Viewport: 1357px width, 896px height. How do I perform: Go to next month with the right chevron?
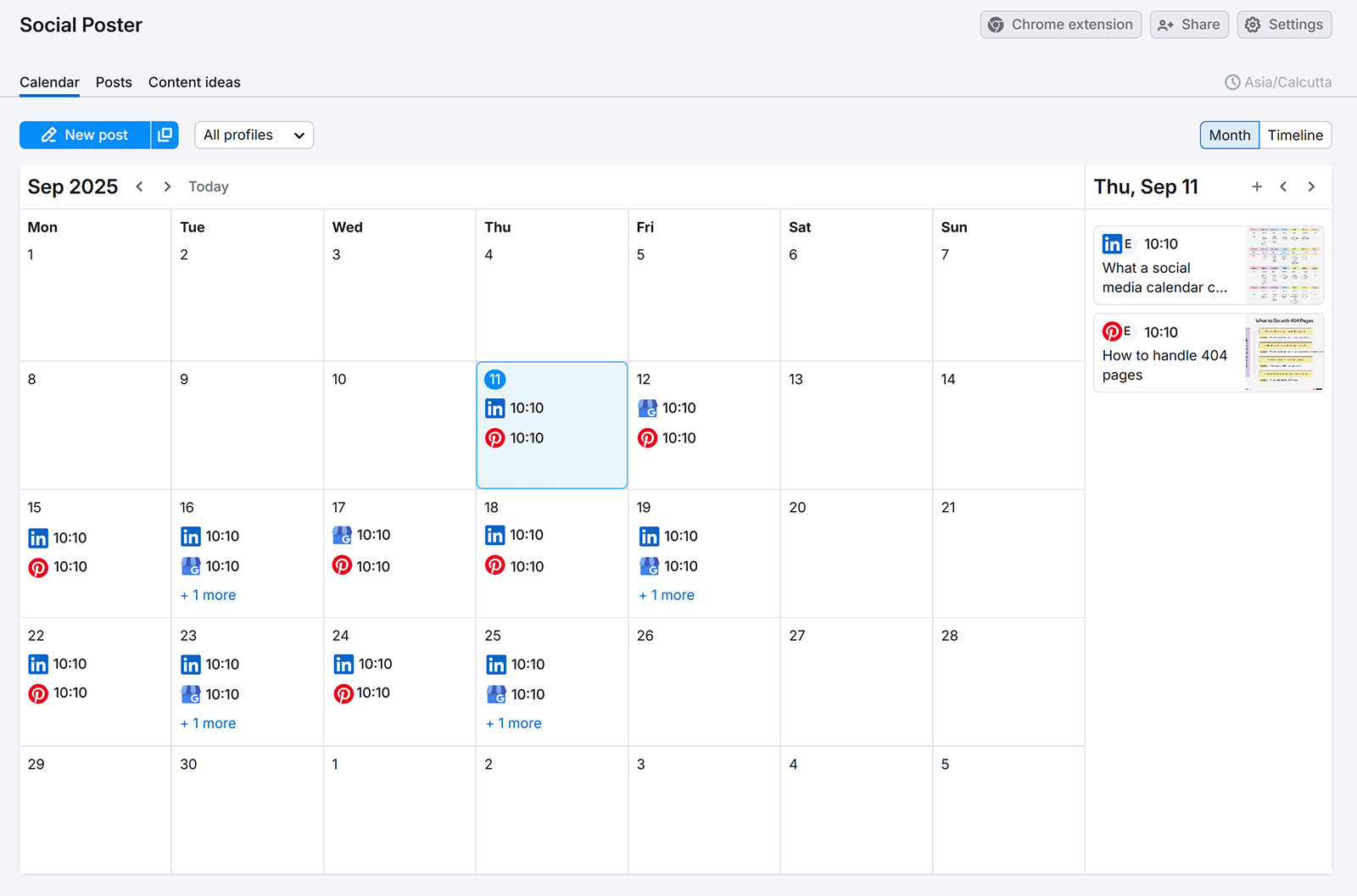coord(167,186)
